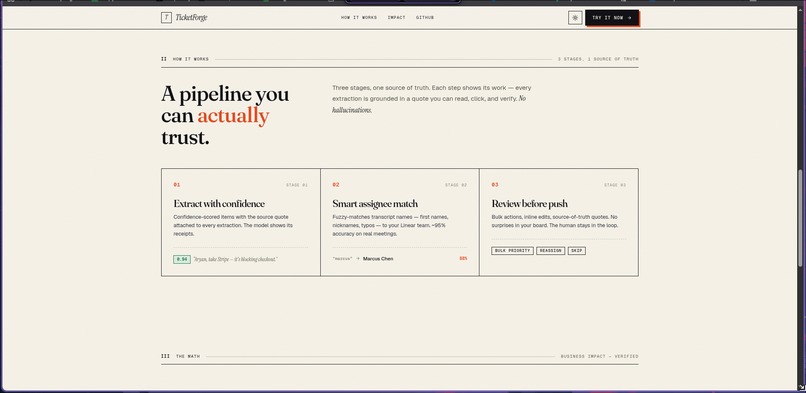The width and height of the screenshot is (806, 393).
Task: Click the red 03 card number
Action: 495,185
